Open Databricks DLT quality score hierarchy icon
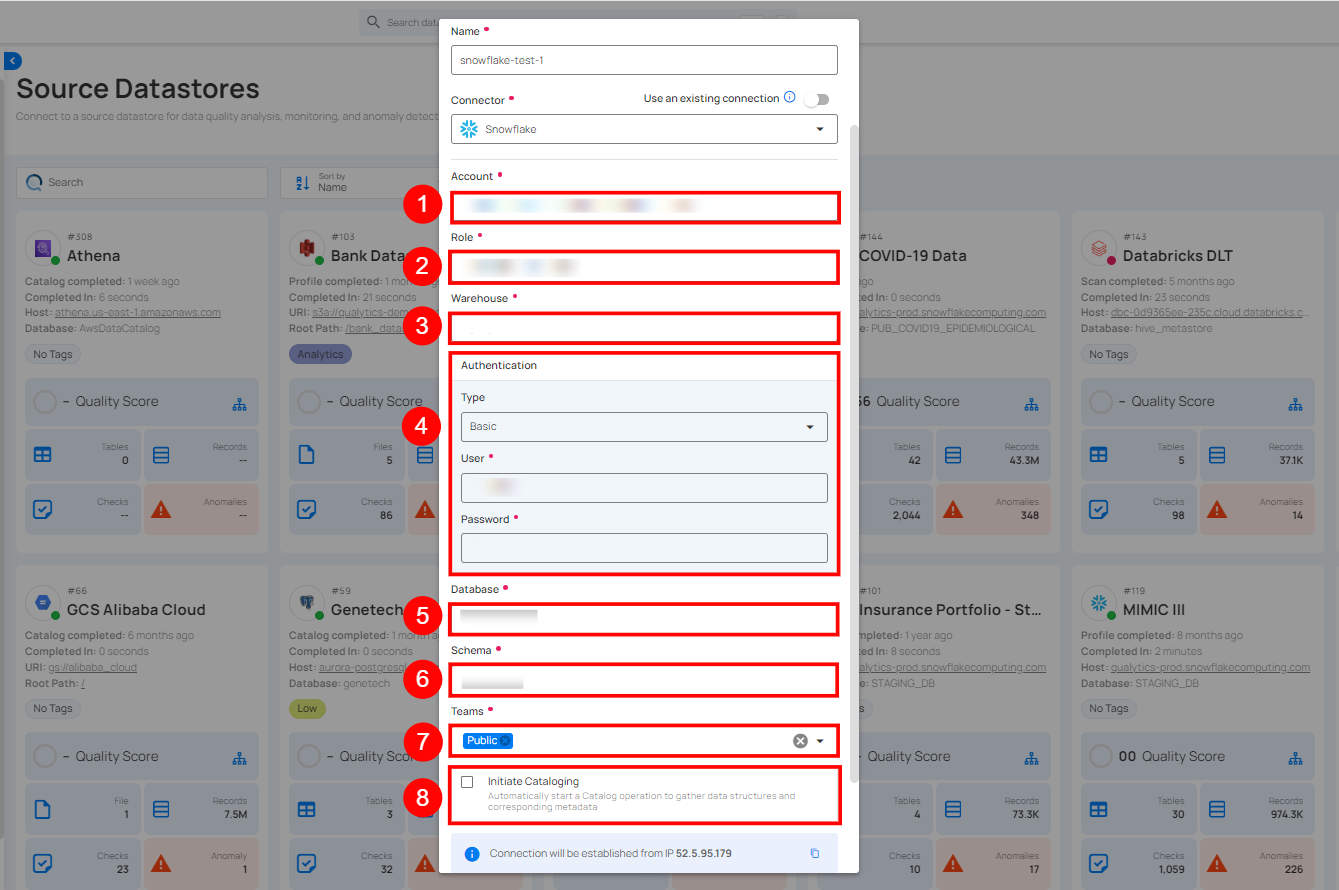The width and height of the screenshot is (1339, 890). [x=1295, y=404]
